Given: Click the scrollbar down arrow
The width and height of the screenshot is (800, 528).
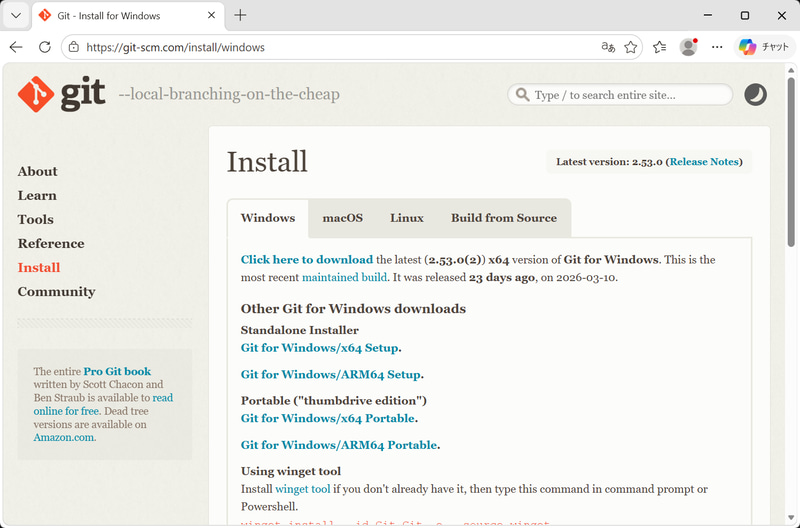Looking at the screenshot, I should pos(791,519).
